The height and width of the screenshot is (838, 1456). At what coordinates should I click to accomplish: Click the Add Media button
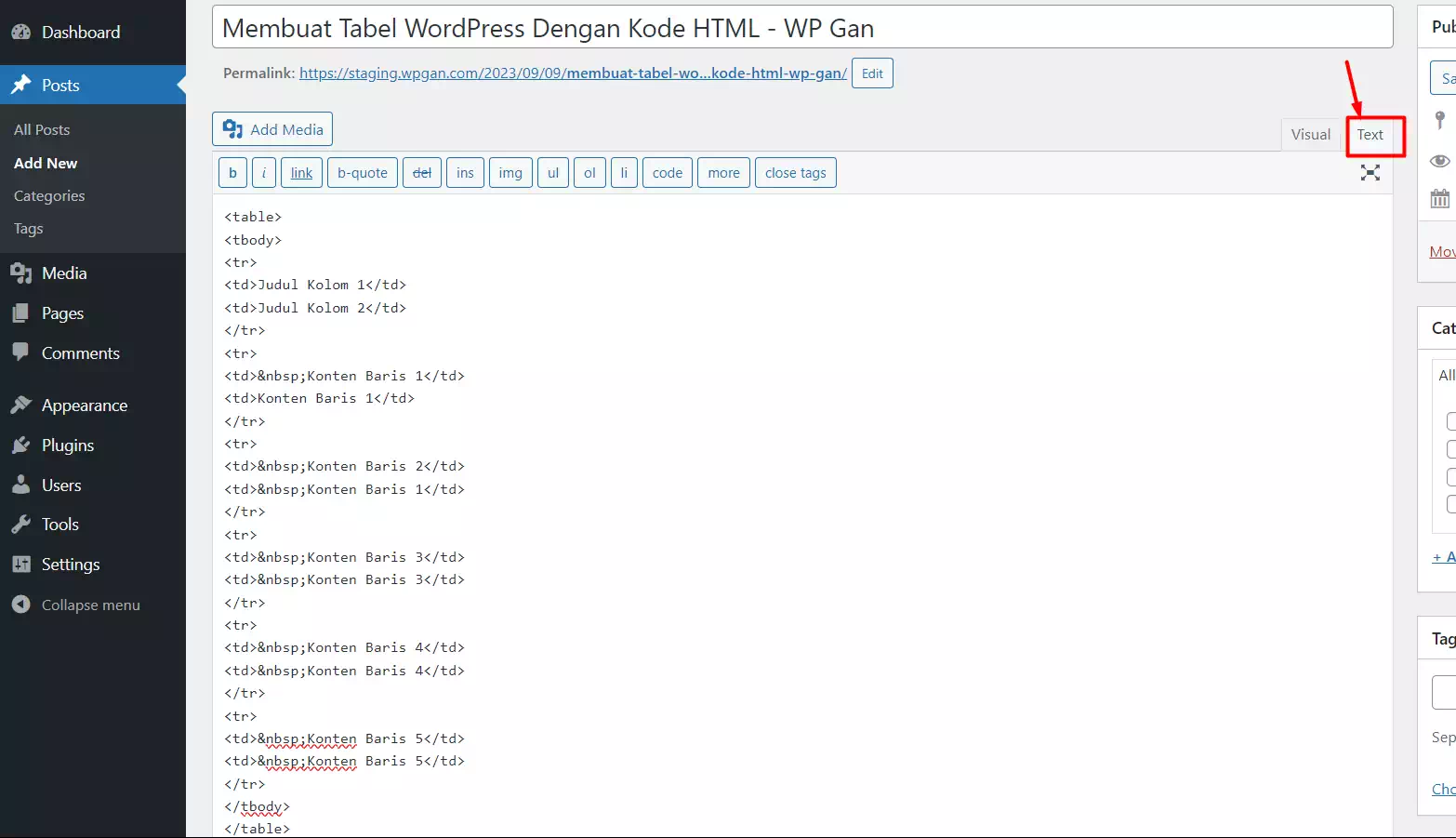point(272,129)
